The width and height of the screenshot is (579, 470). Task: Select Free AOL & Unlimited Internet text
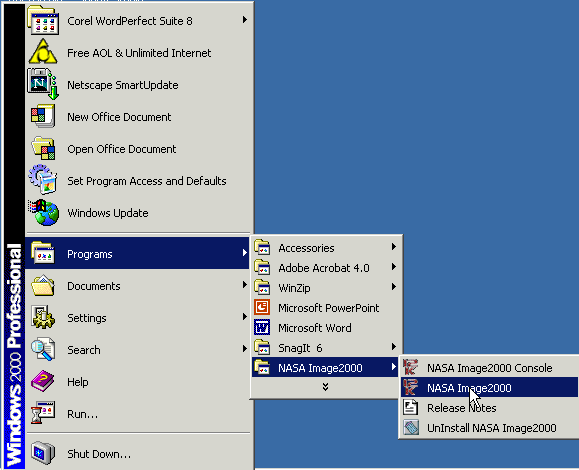[x=139, y=53]
